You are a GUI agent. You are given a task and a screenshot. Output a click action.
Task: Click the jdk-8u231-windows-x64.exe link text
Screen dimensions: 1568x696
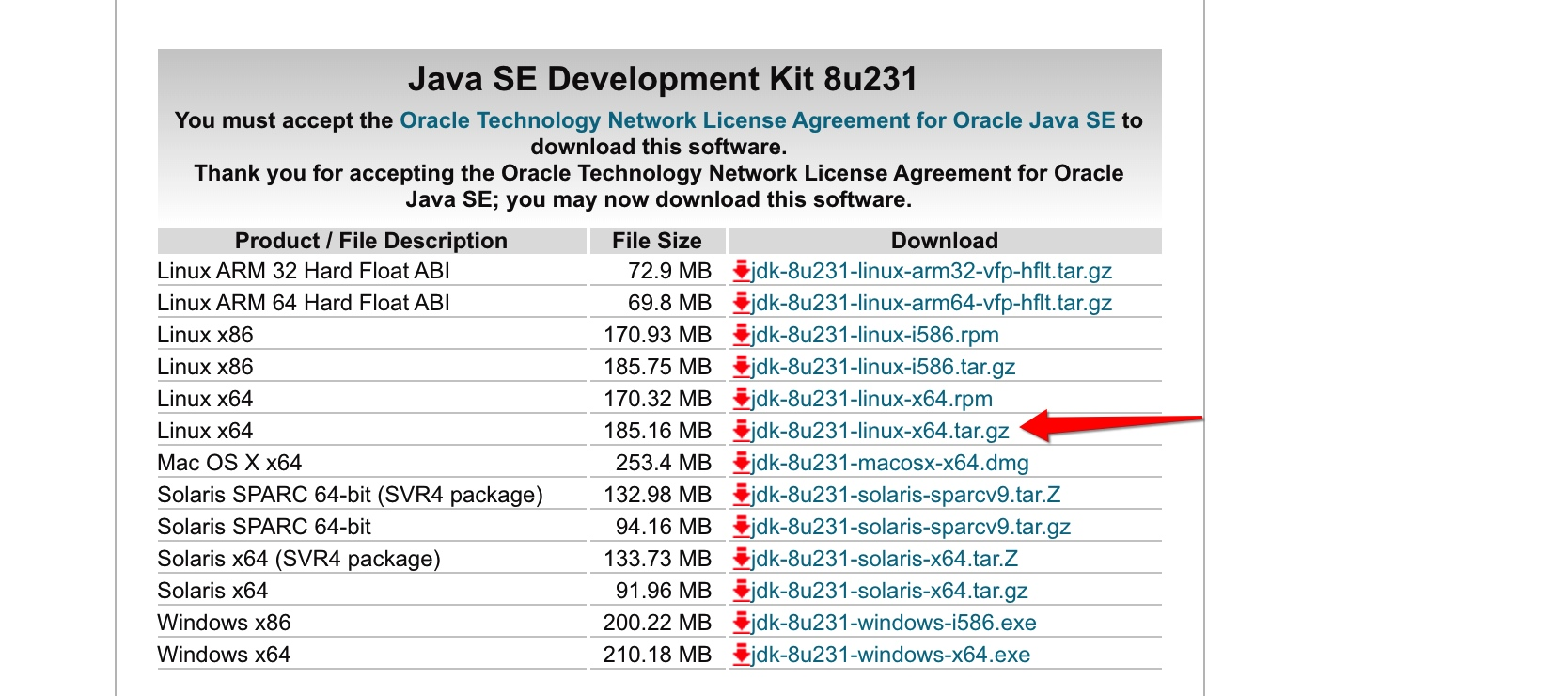pos(890,655)
